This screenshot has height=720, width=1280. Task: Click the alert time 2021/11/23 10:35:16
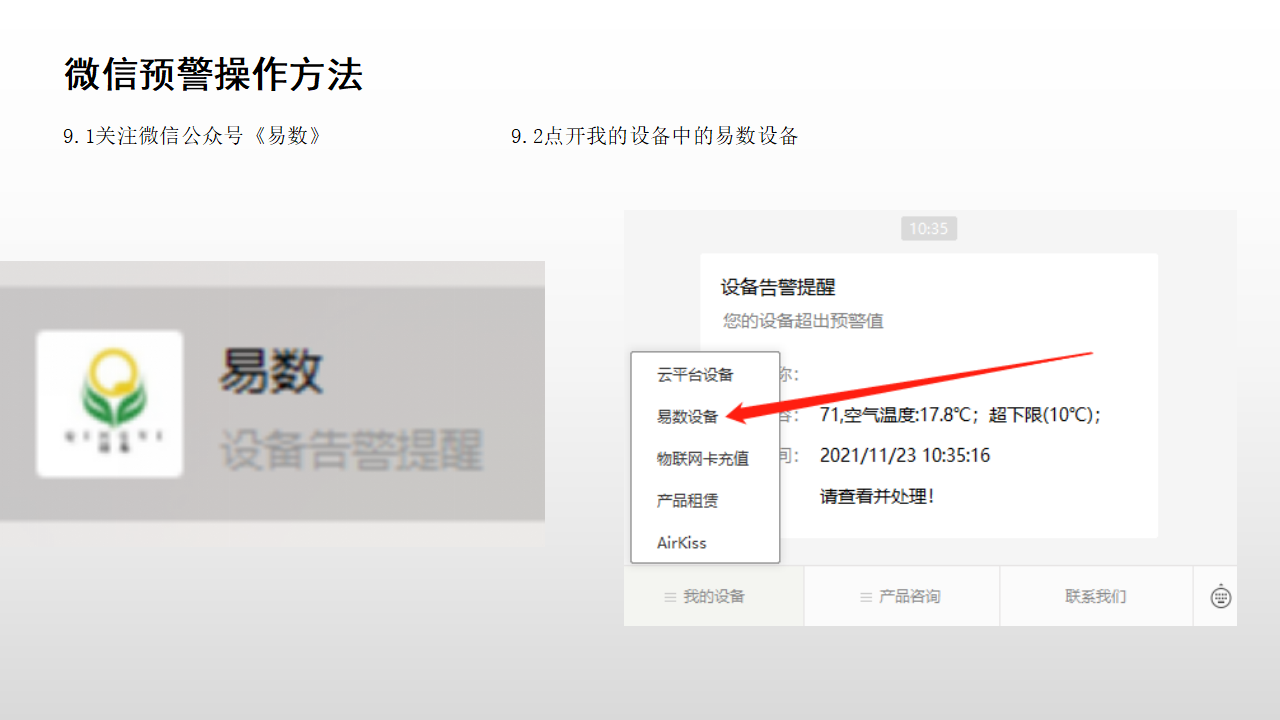click(904, 456)
